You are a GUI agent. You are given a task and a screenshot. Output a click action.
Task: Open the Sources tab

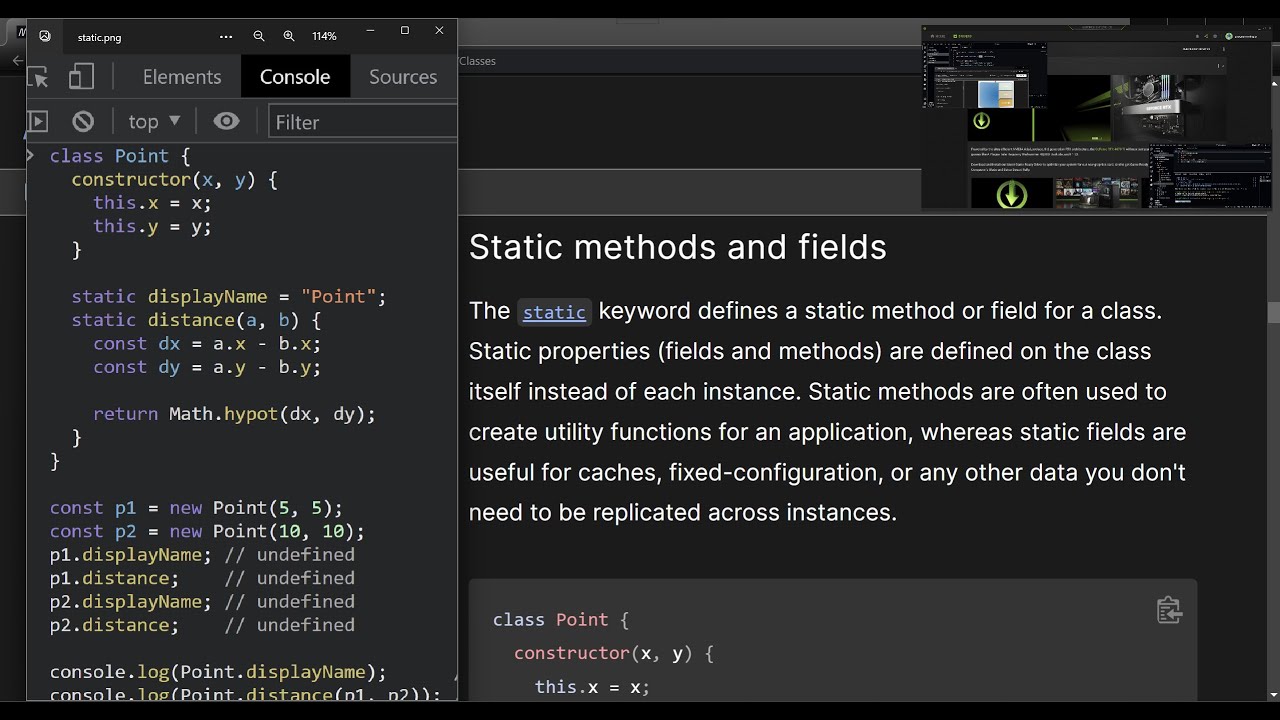pos(403,77)
